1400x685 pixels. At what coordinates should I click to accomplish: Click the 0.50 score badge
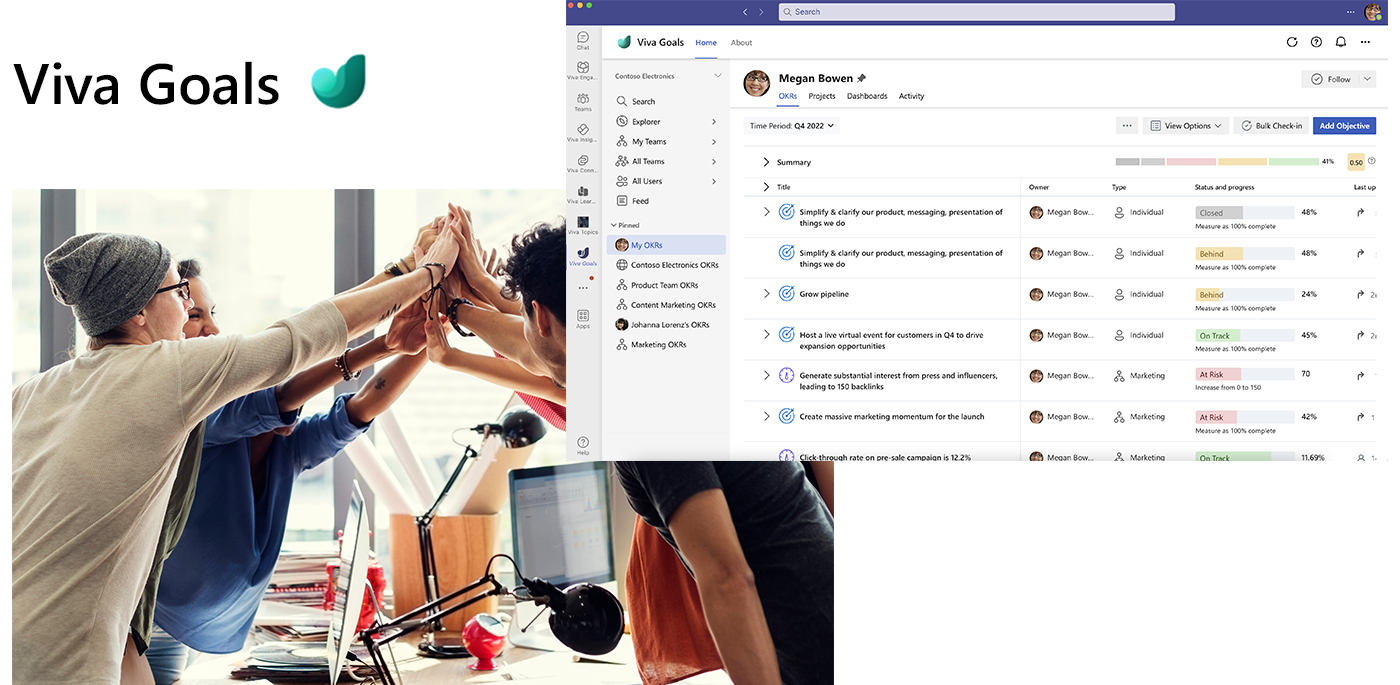1355,162
